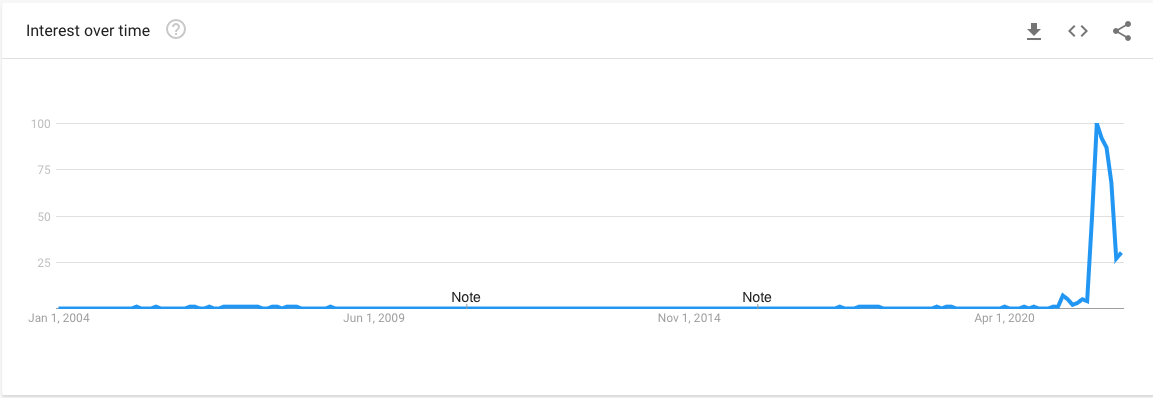The height and width of the screenshot is (398, 1153).
Task: Click the Nov 1, 2014 axis date
Action: [x=689, y=319]
